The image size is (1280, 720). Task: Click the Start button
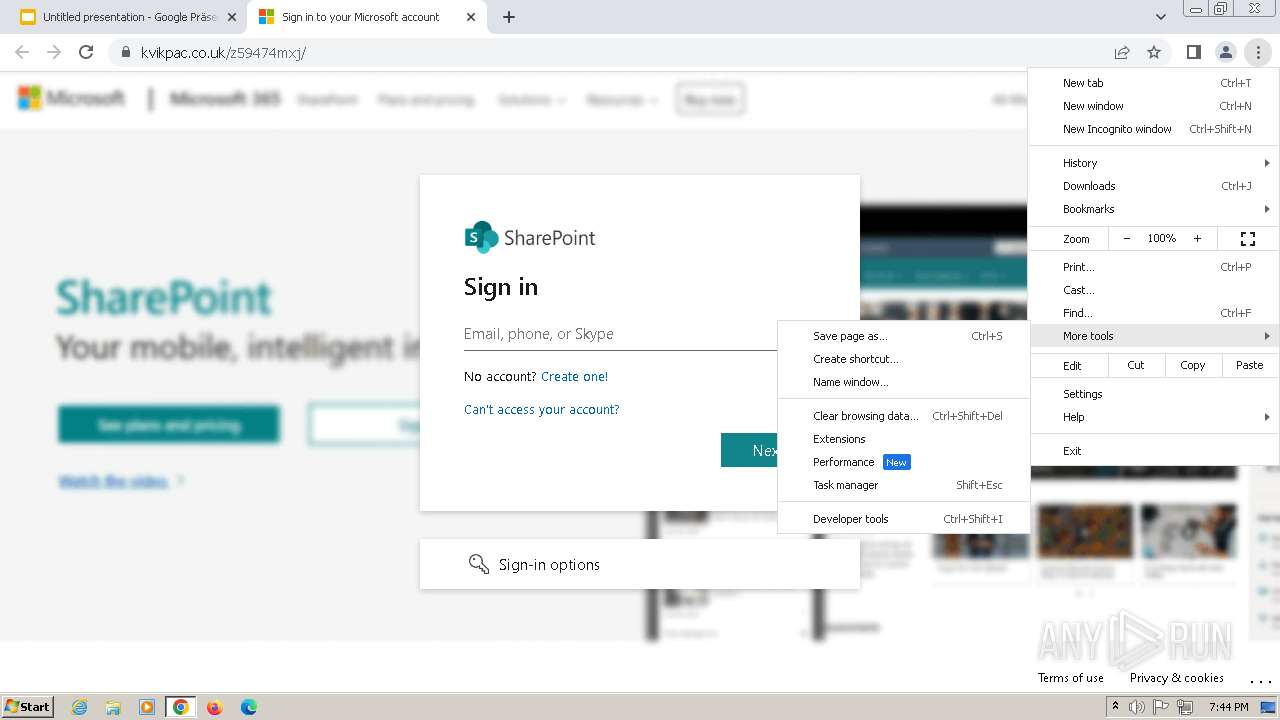point(27,707)
